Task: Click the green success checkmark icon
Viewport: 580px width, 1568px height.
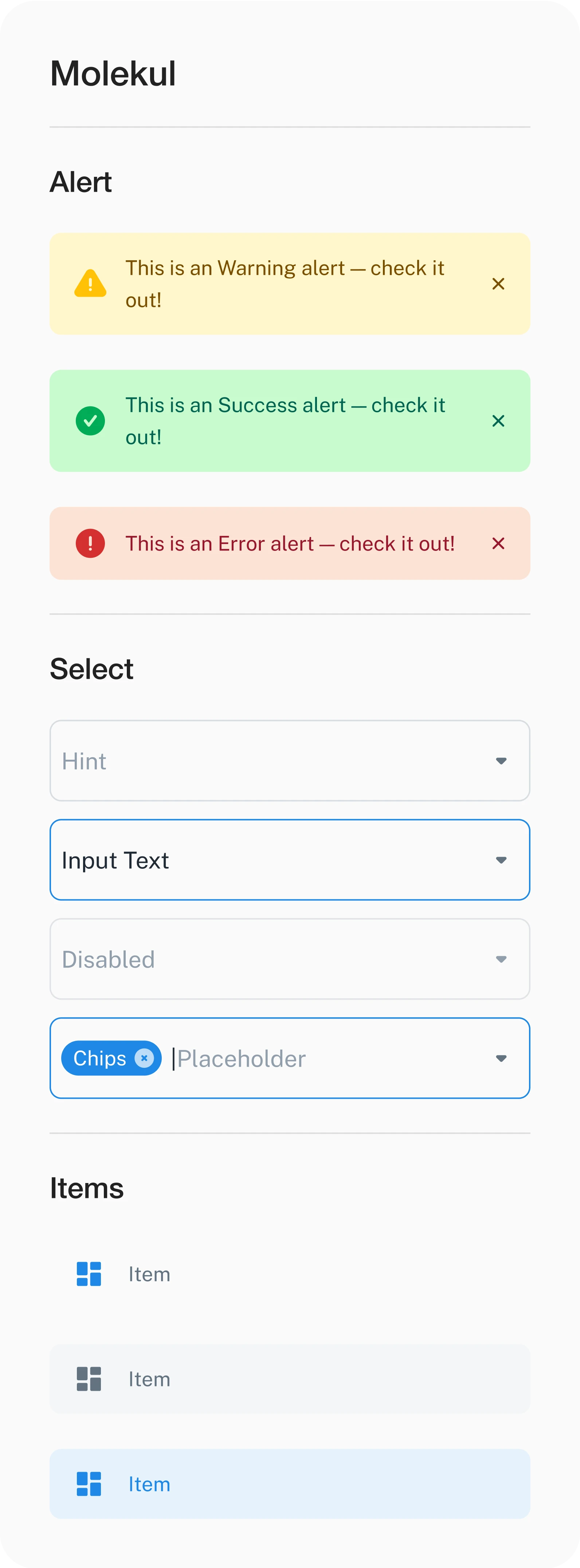Action: (x=90, y=421)
